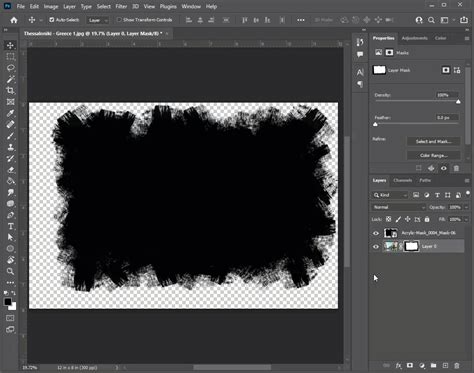This screenshot has width=474, height=373.
Task: Select the Lasso tool
Action: (10, 68)
